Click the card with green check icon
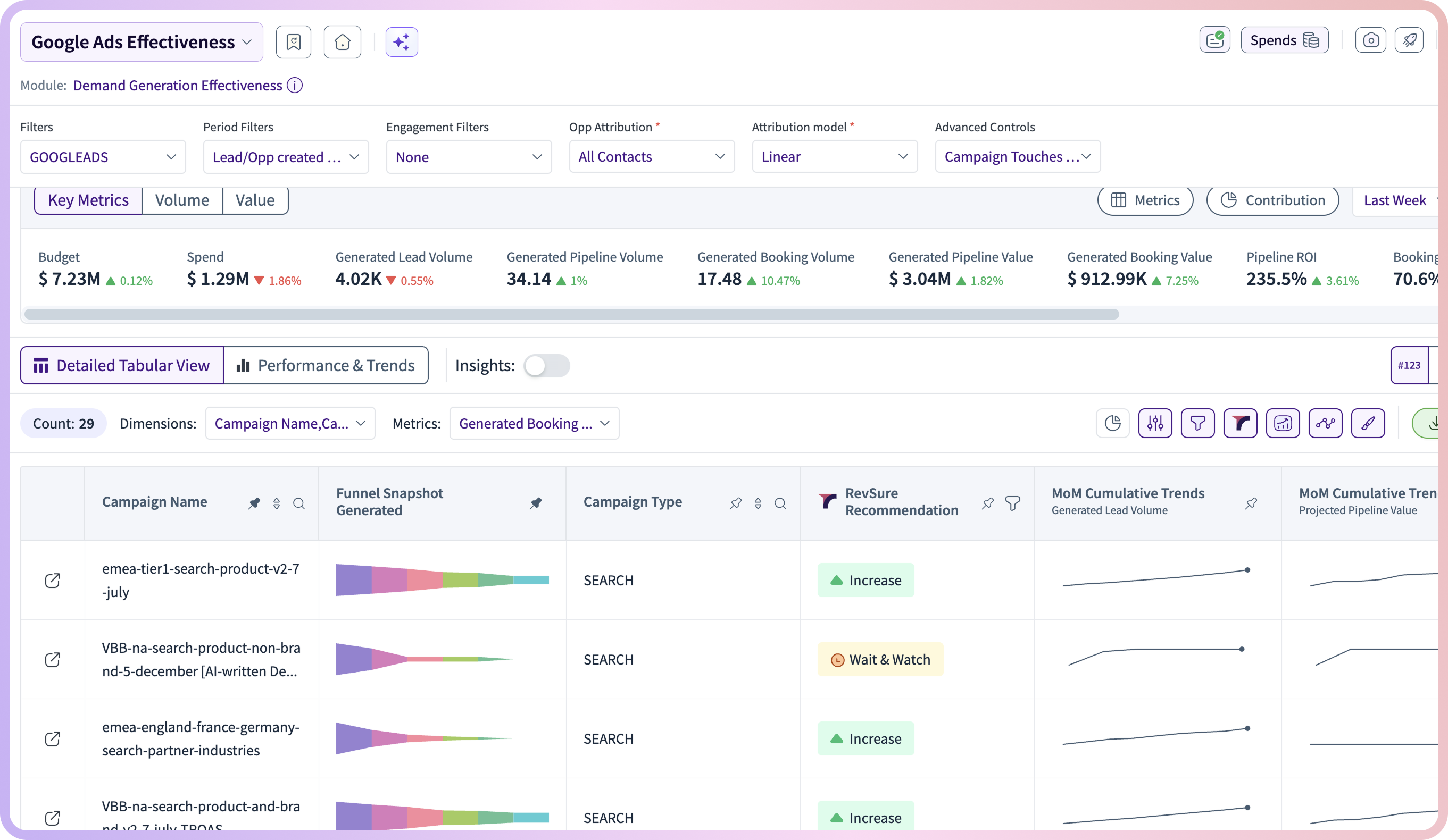Viewport: 1448px width, 840px height. tap(1214, 40)
